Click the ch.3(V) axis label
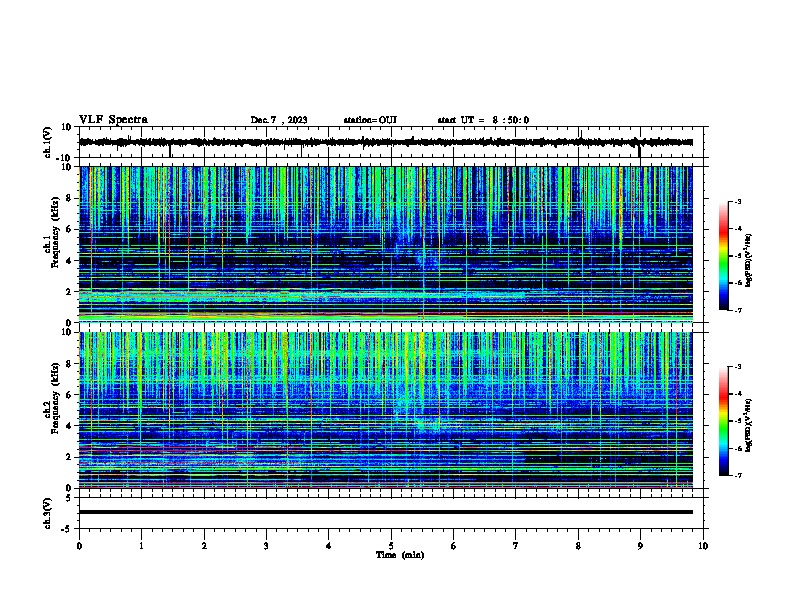Viewport: 792px width, 612px height. coord(48,513)
